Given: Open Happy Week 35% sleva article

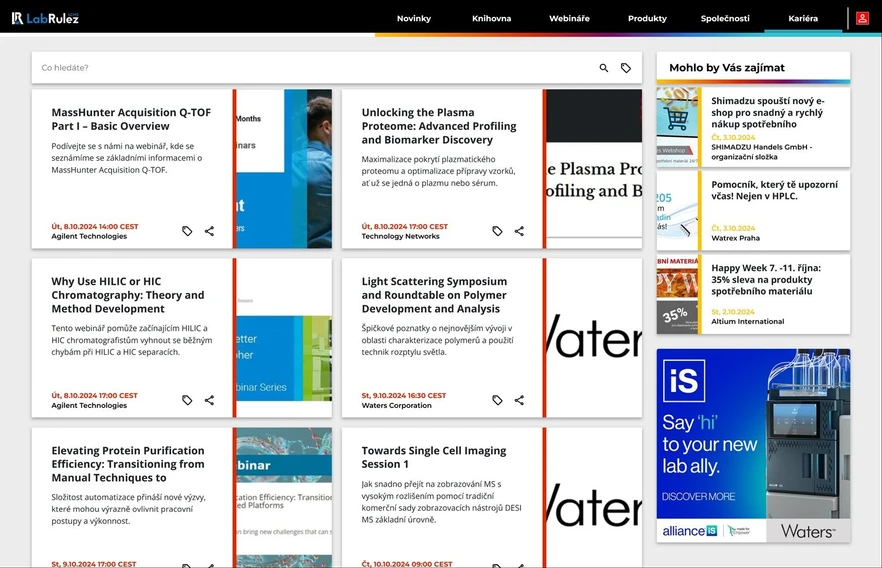Looking at the screenshot, I should [766, 280].
